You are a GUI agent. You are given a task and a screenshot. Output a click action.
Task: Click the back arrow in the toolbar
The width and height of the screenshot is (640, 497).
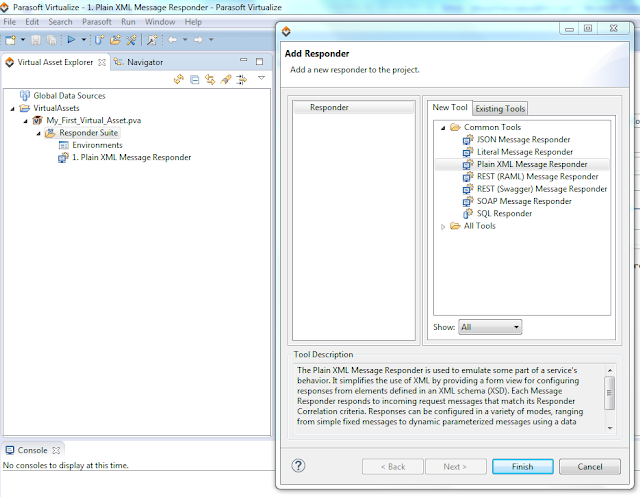[172, 40]
